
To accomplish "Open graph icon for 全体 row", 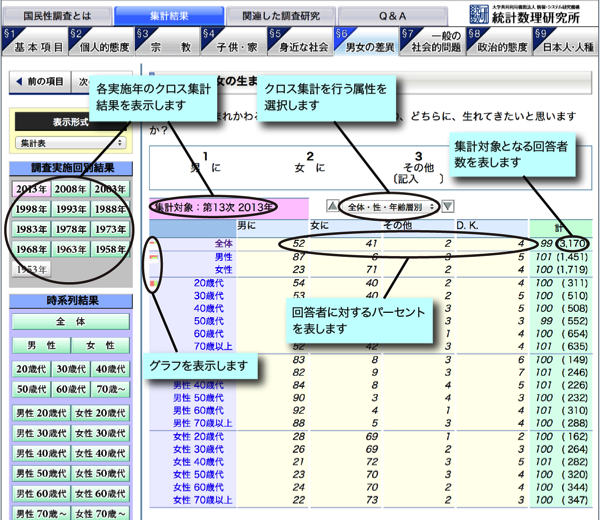I will pyautogui.click(x=153, y=243).
